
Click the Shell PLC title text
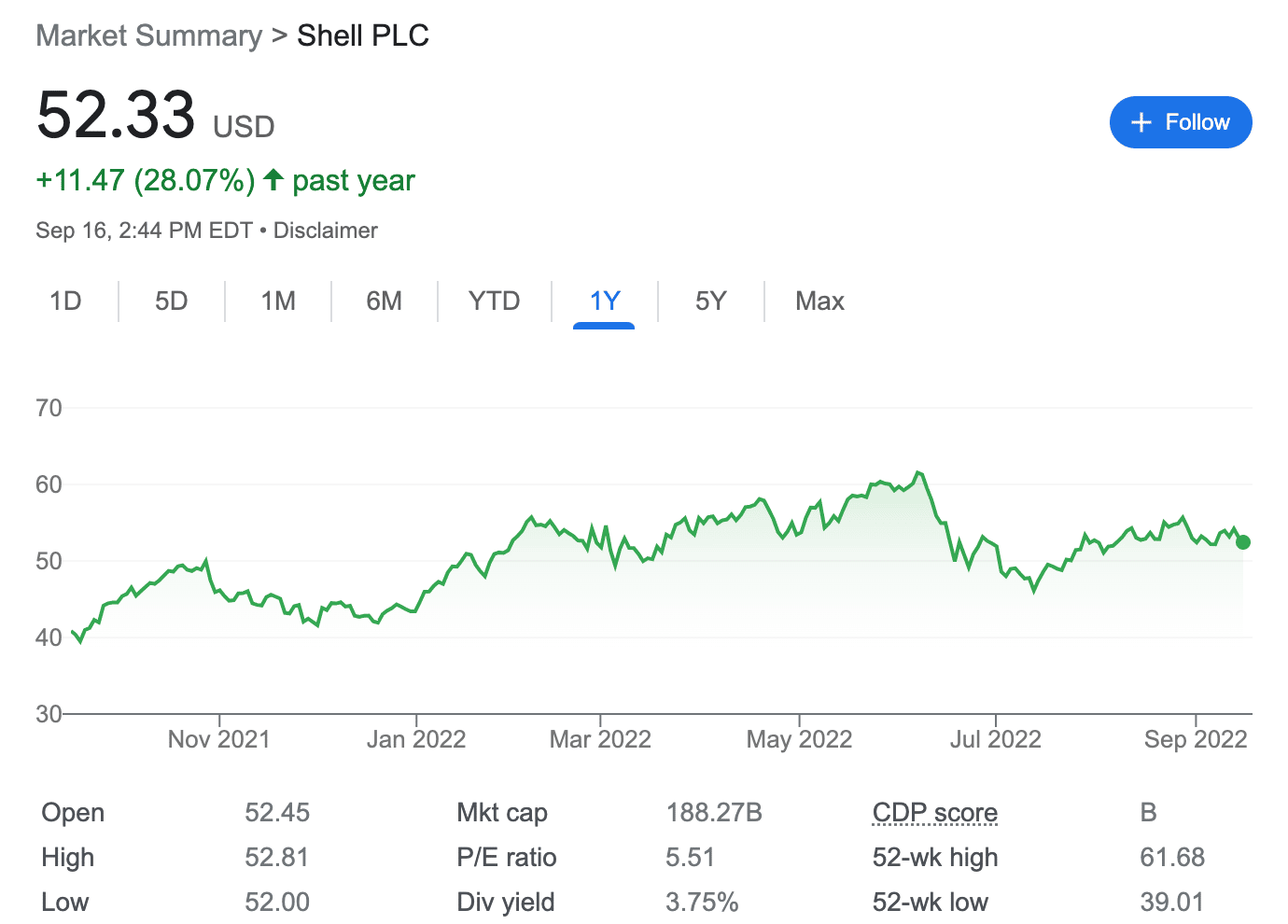(x=363, y=35)
